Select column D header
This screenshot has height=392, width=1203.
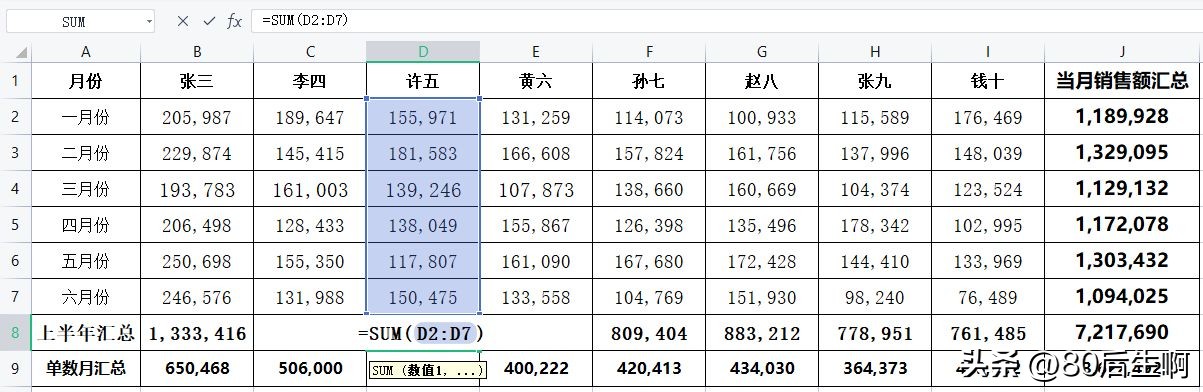(423, 51)
